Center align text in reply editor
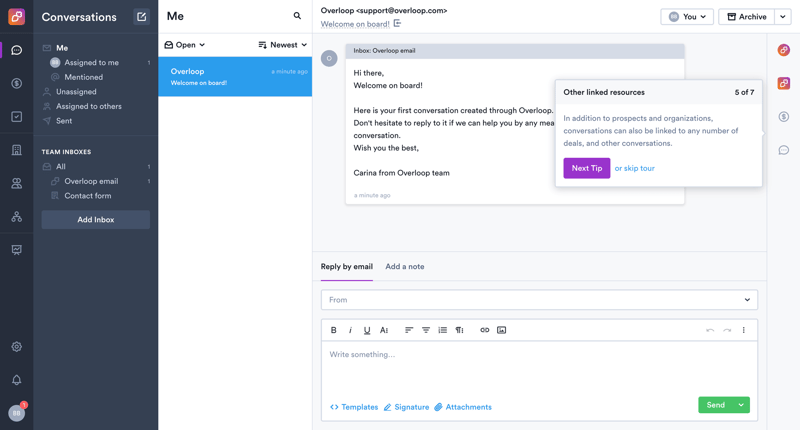800x430 pixels. pyautogui.click(x=426, y=330)
